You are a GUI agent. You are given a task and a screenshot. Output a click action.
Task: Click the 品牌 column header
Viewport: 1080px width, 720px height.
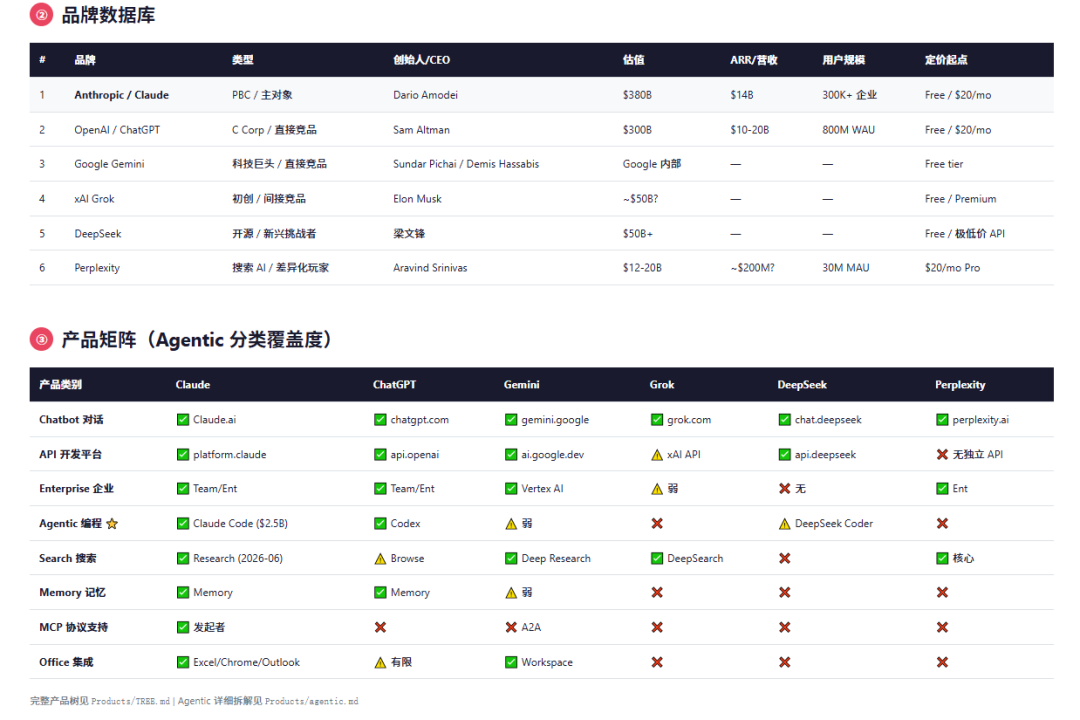[x=85, y=60]
